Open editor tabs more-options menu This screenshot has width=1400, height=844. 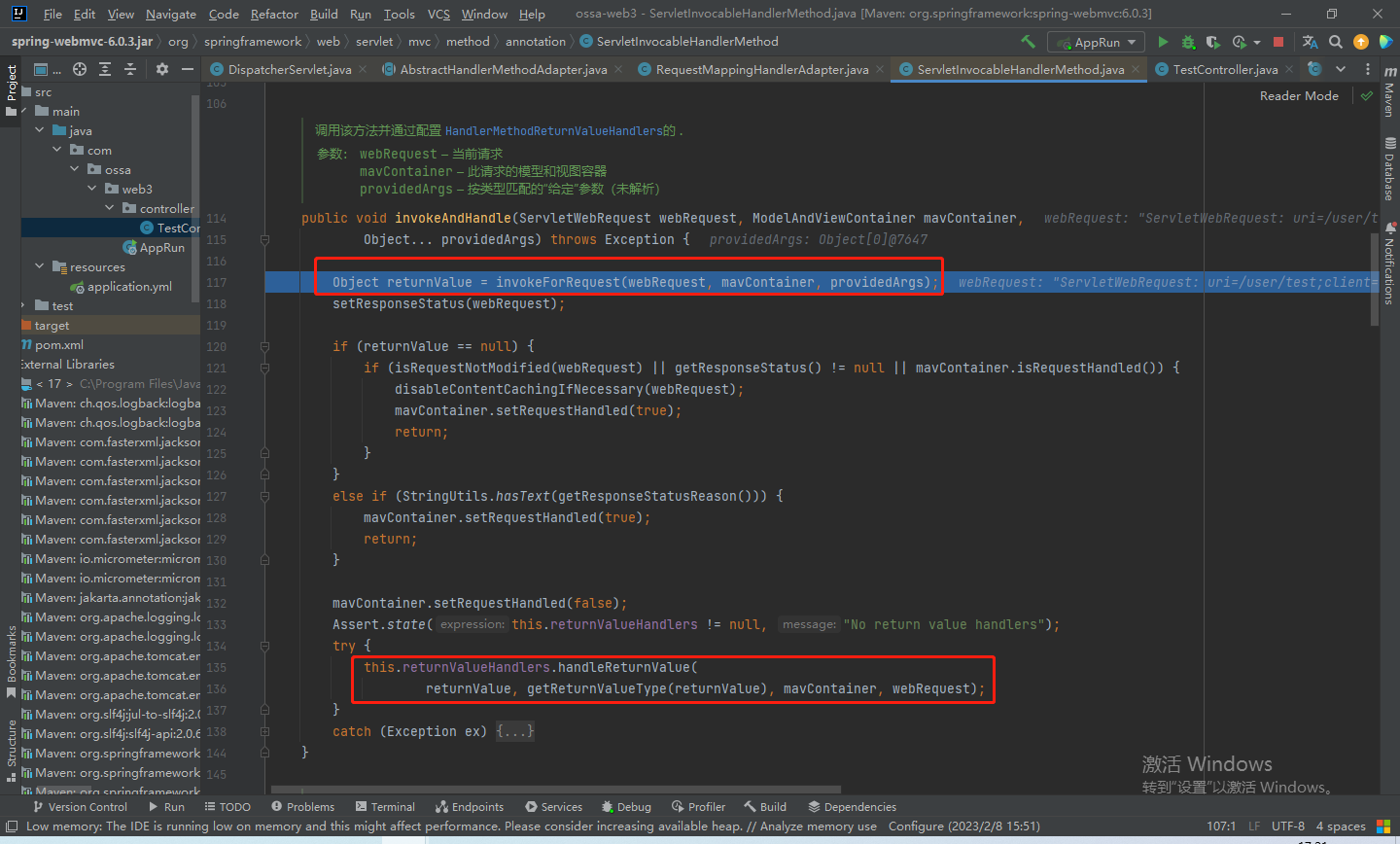click(1368, 69)
